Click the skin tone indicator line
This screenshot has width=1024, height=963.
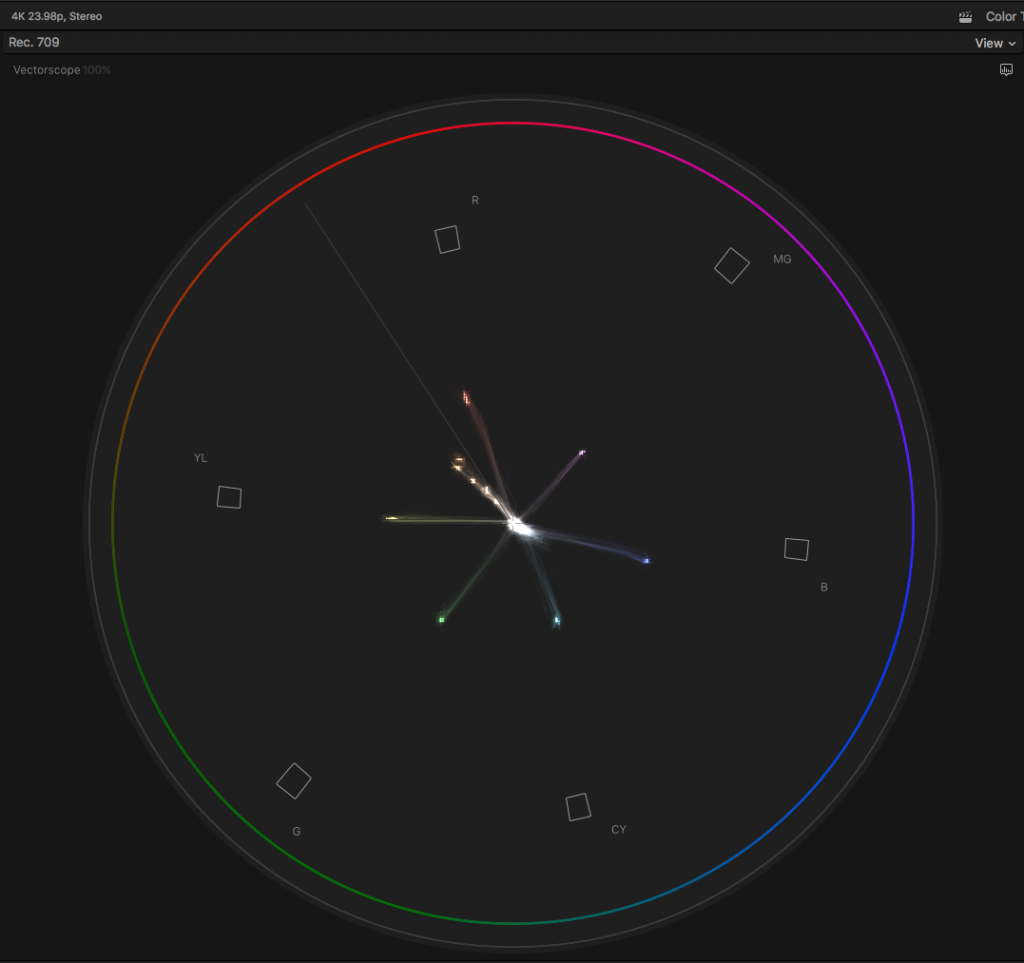click(x=380, y=320)
